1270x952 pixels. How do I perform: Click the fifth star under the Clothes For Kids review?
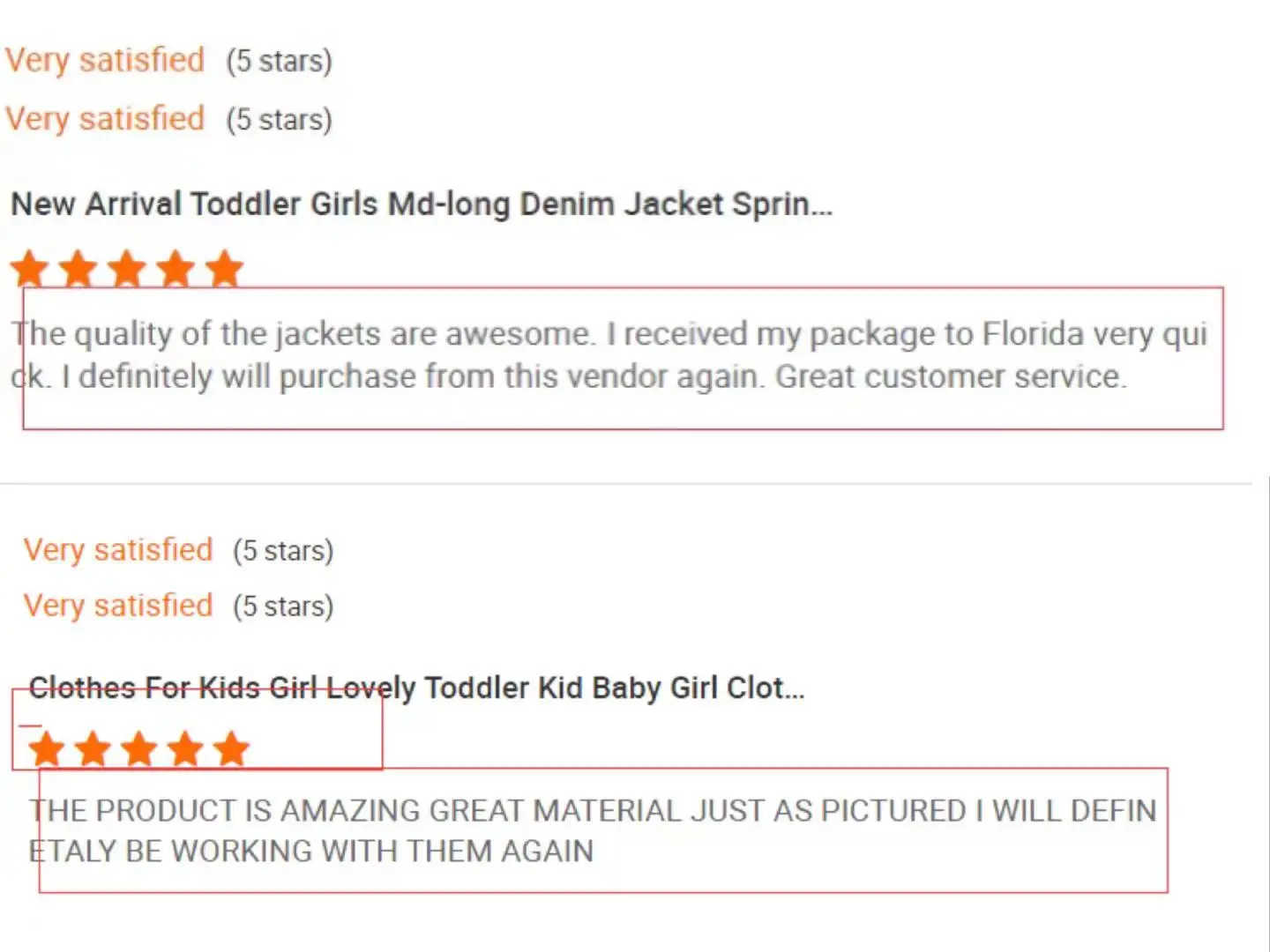pyautogui.click(x=231, y=749)
